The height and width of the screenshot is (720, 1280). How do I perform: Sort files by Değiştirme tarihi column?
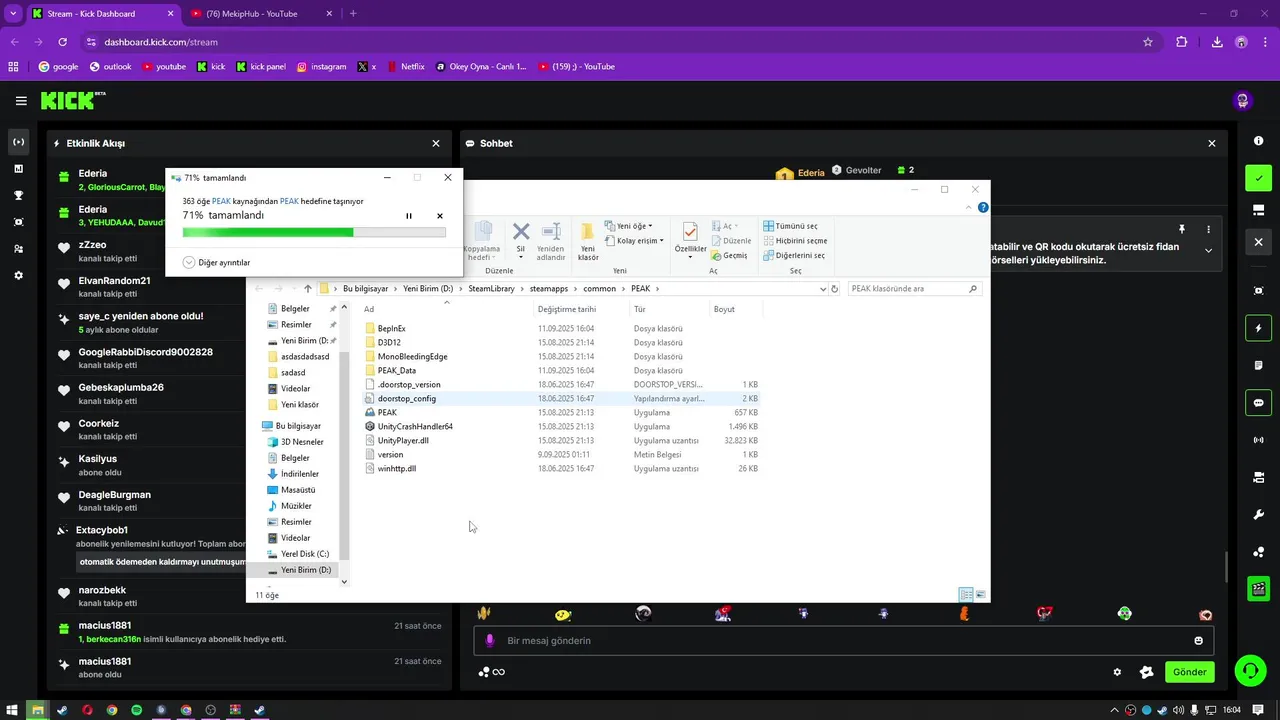[x=567, y=309]
